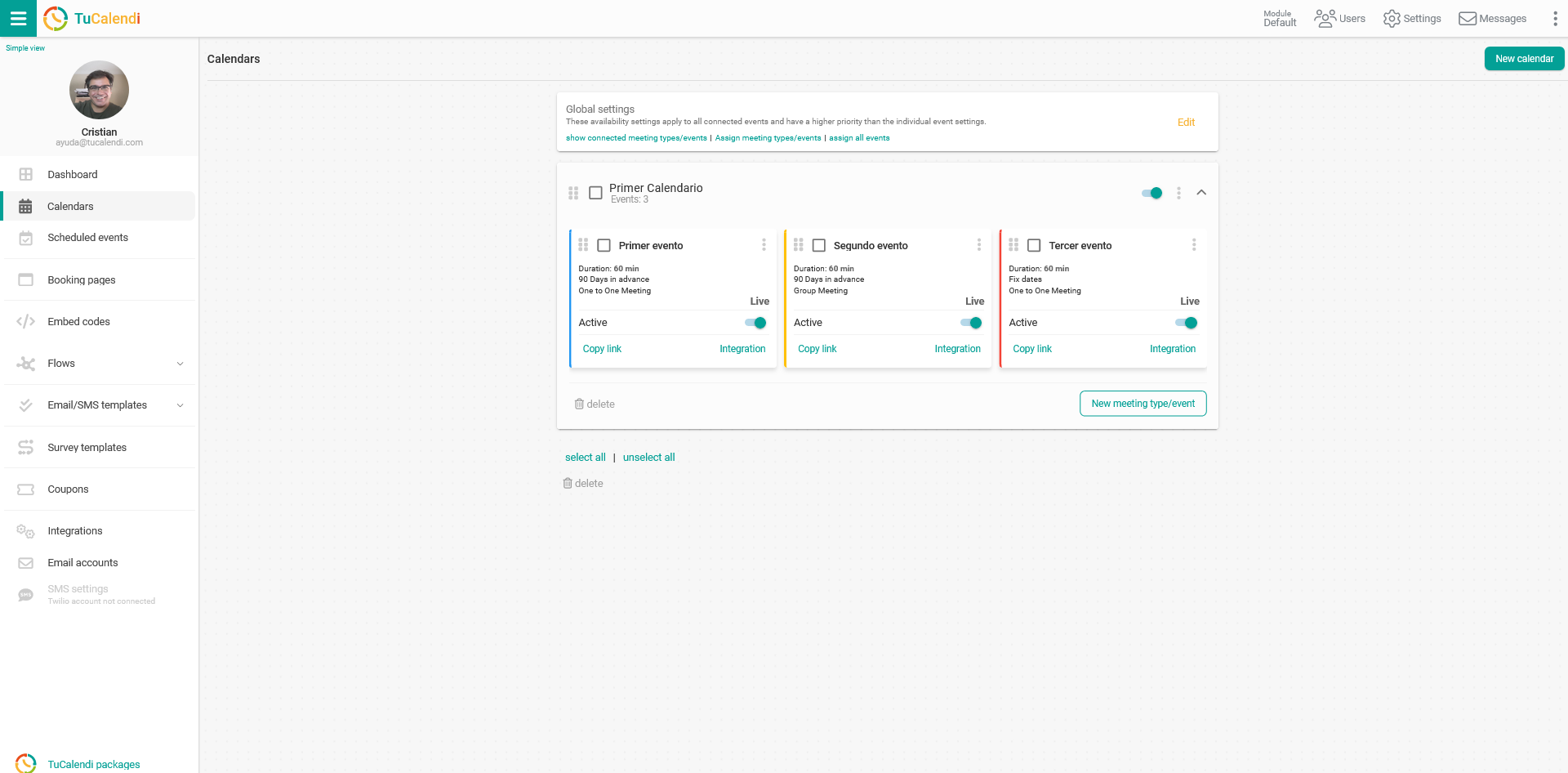The image size is (1568, 773).
Task: Click Cristian's profile photo
Action: coord(99,90)
